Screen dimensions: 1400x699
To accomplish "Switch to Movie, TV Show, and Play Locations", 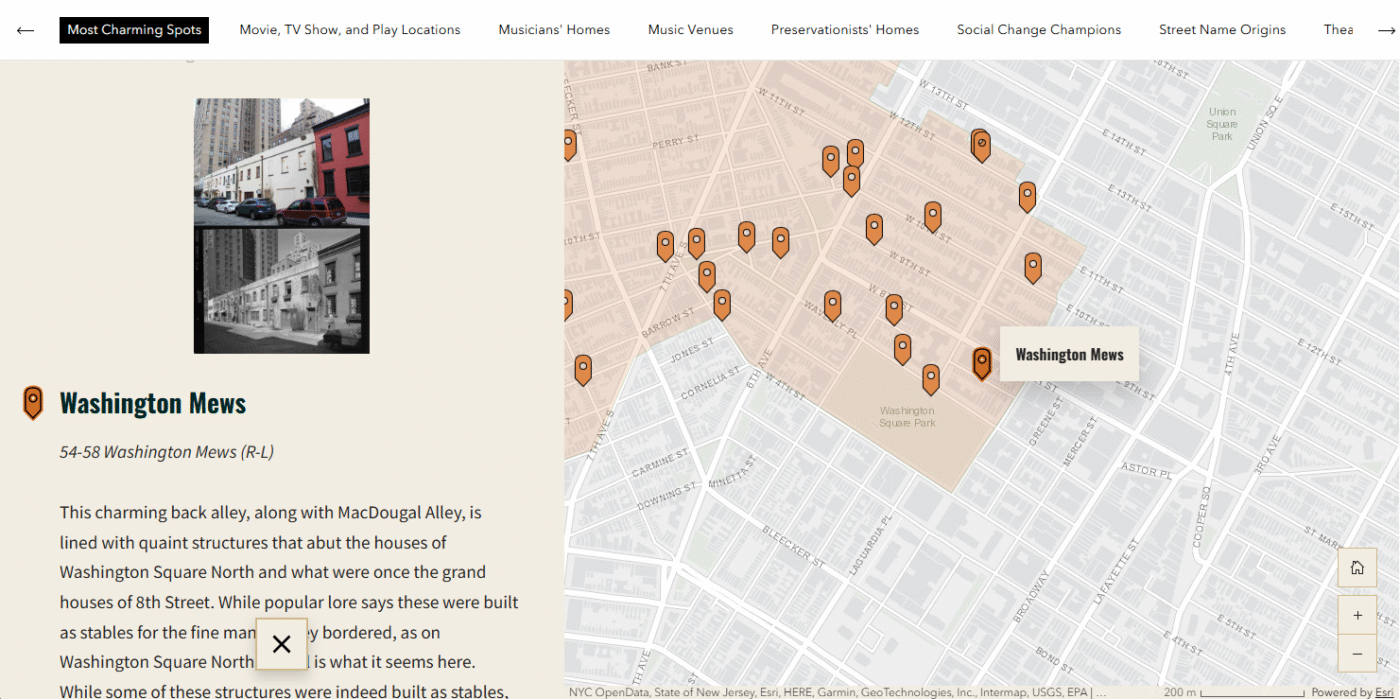I will tap(350, 30).
